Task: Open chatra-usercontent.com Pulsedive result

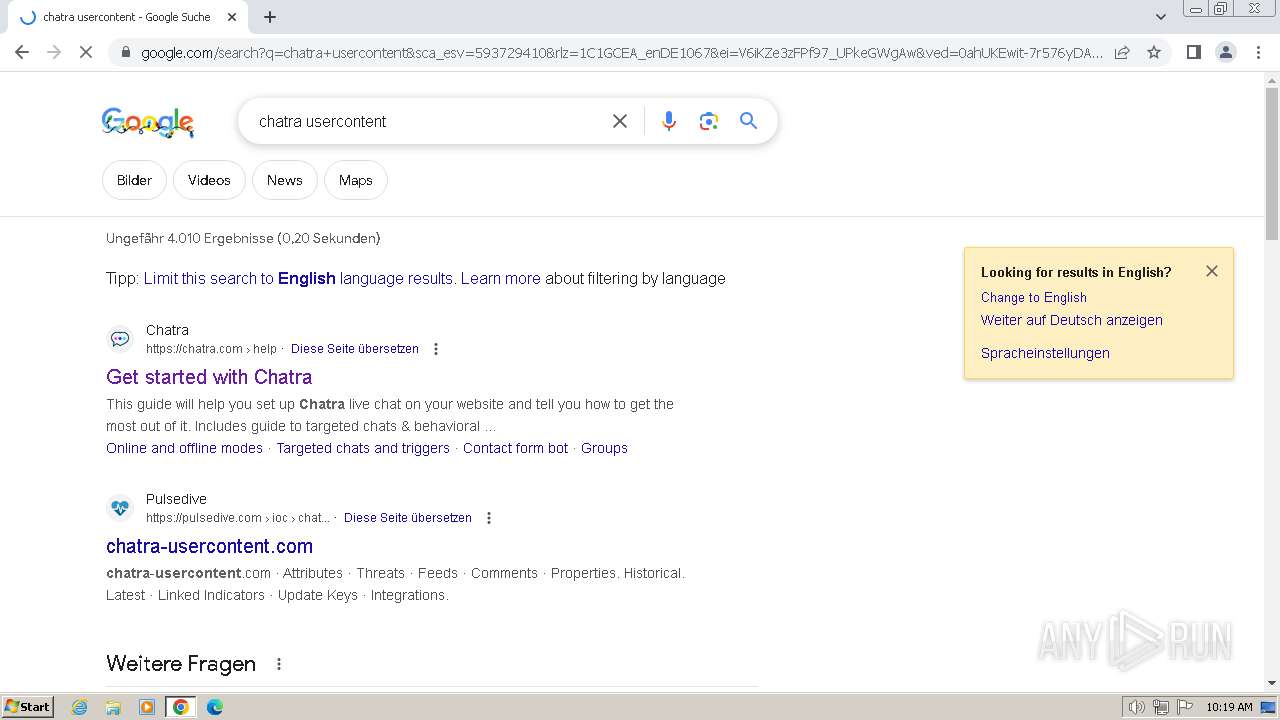Action: click(x=209, y=546)
